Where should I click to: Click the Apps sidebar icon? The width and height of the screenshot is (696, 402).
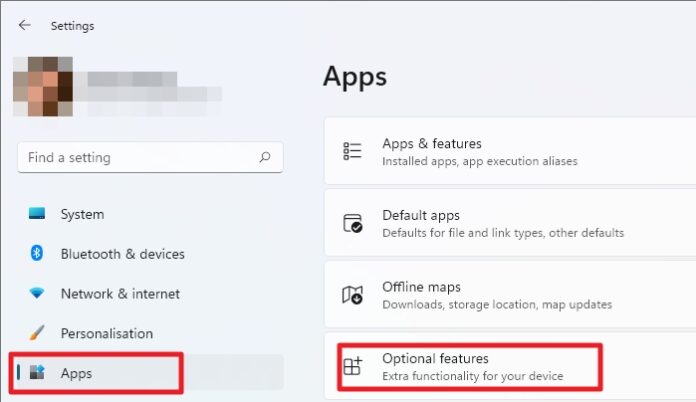pos(37,372)
